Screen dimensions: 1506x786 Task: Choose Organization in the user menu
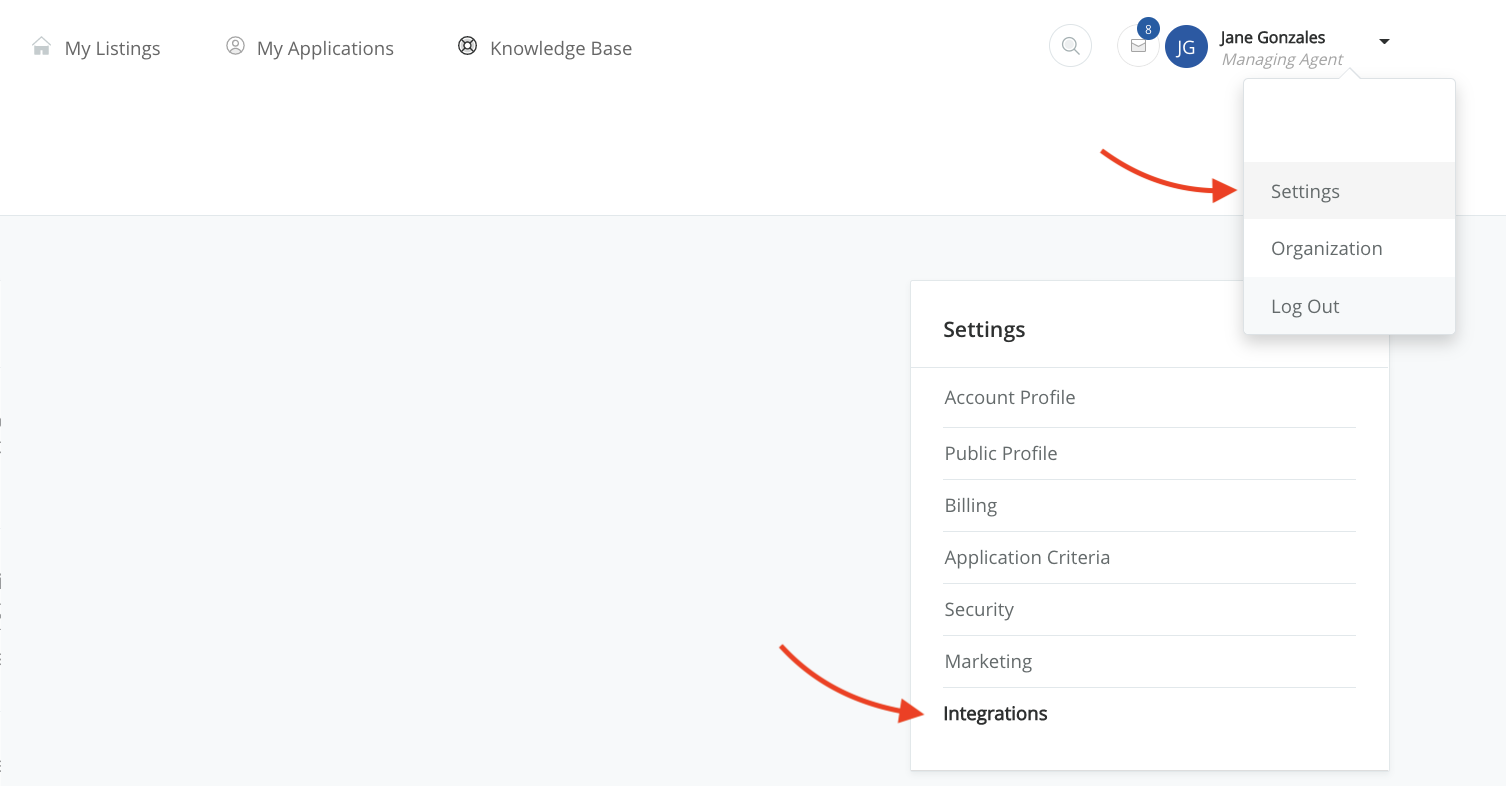pyautogui.click(x=1326, y=249)
